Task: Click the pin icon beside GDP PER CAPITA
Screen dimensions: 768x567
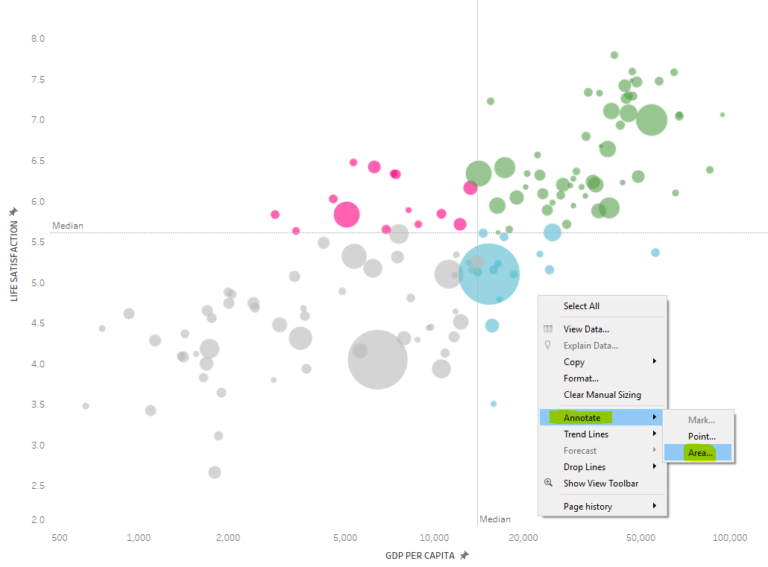Action: (464, 555)
